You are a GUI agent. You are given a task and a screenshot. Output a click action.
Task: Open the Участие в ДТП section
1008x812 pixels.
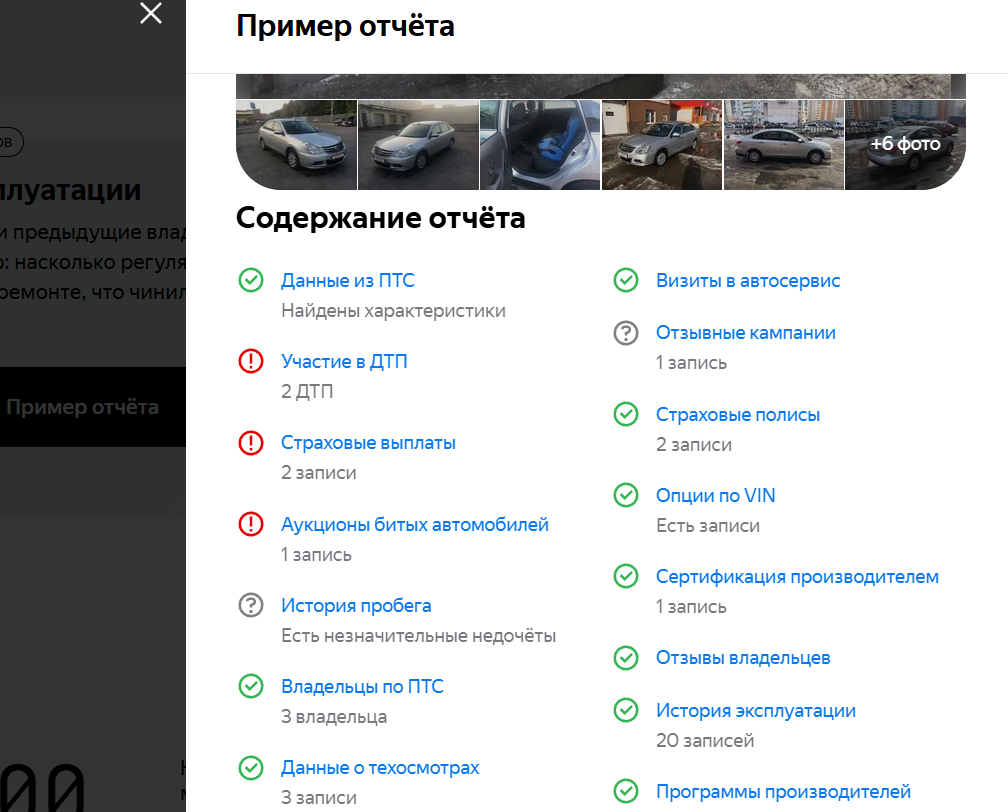tap(344, 361)
